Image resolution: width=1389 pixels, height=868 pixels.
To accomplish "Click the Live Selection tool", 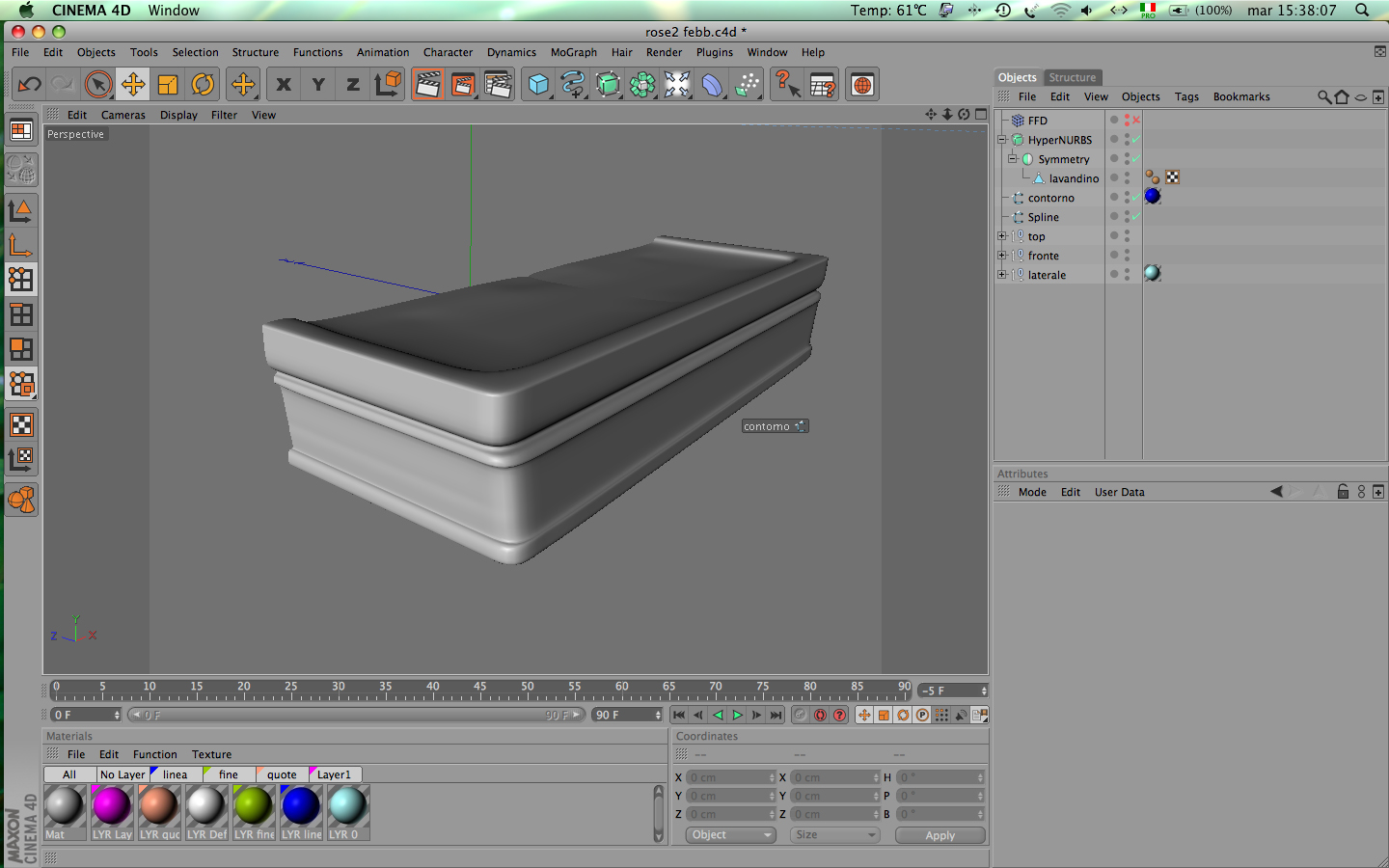I will coord(97,85).
